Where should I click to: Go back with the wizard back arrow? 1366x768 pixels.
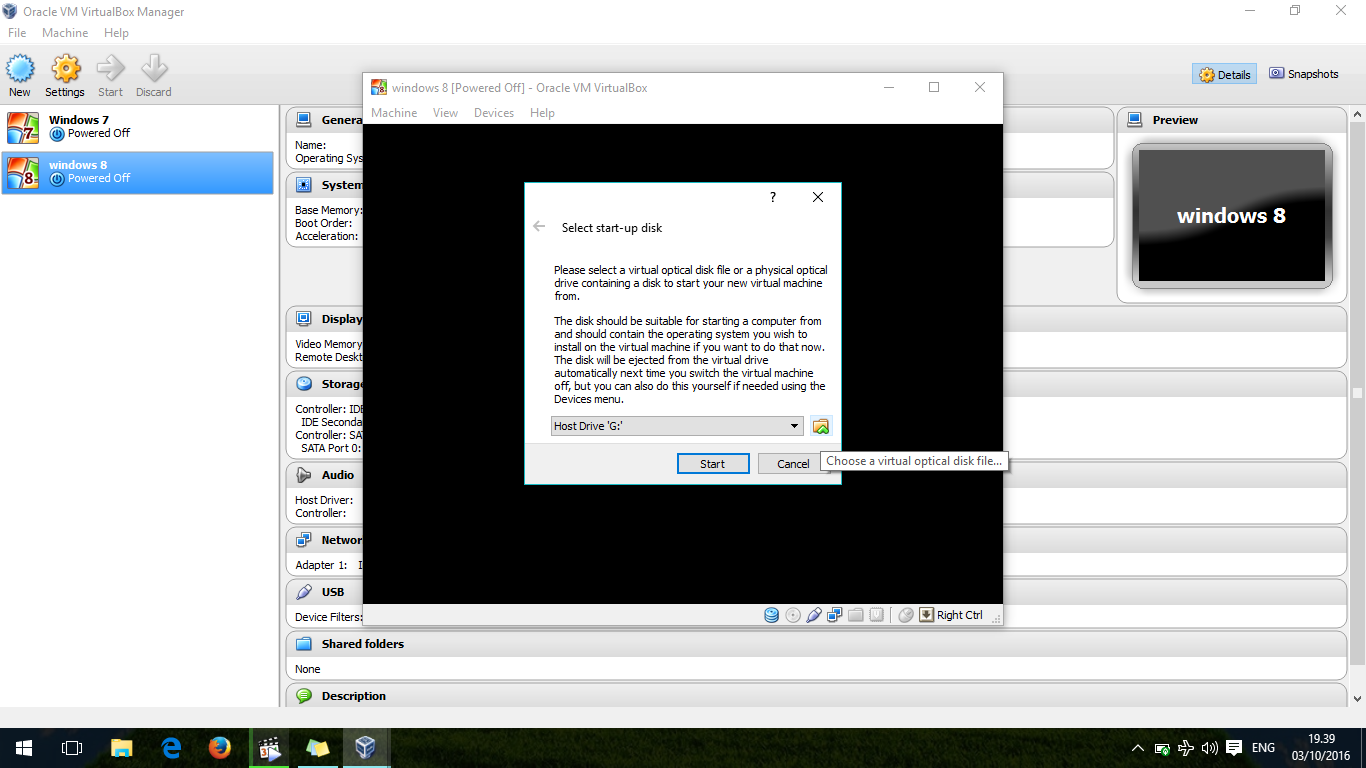click(539, 227)
